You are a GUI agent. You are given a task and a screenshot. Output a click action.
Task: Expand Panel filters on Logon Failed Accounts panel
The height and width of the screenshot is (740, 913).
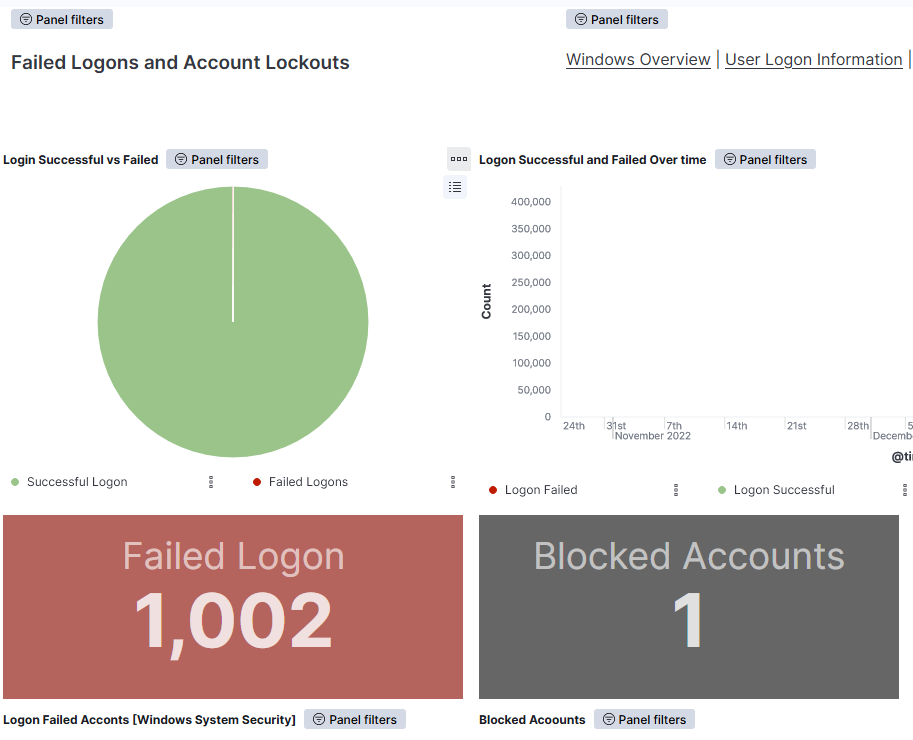(354, 719)
